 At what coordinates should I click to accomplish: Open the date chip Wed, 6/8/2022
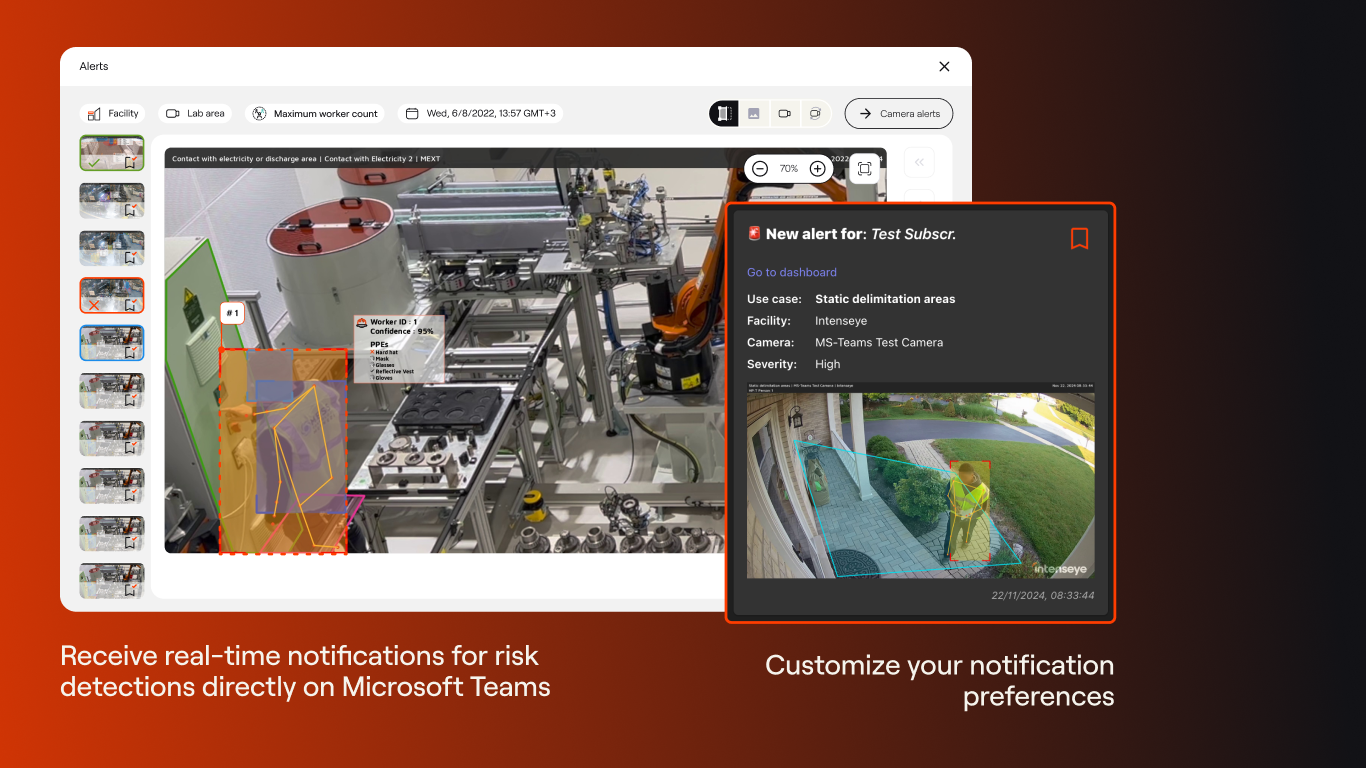pos(481,114)
